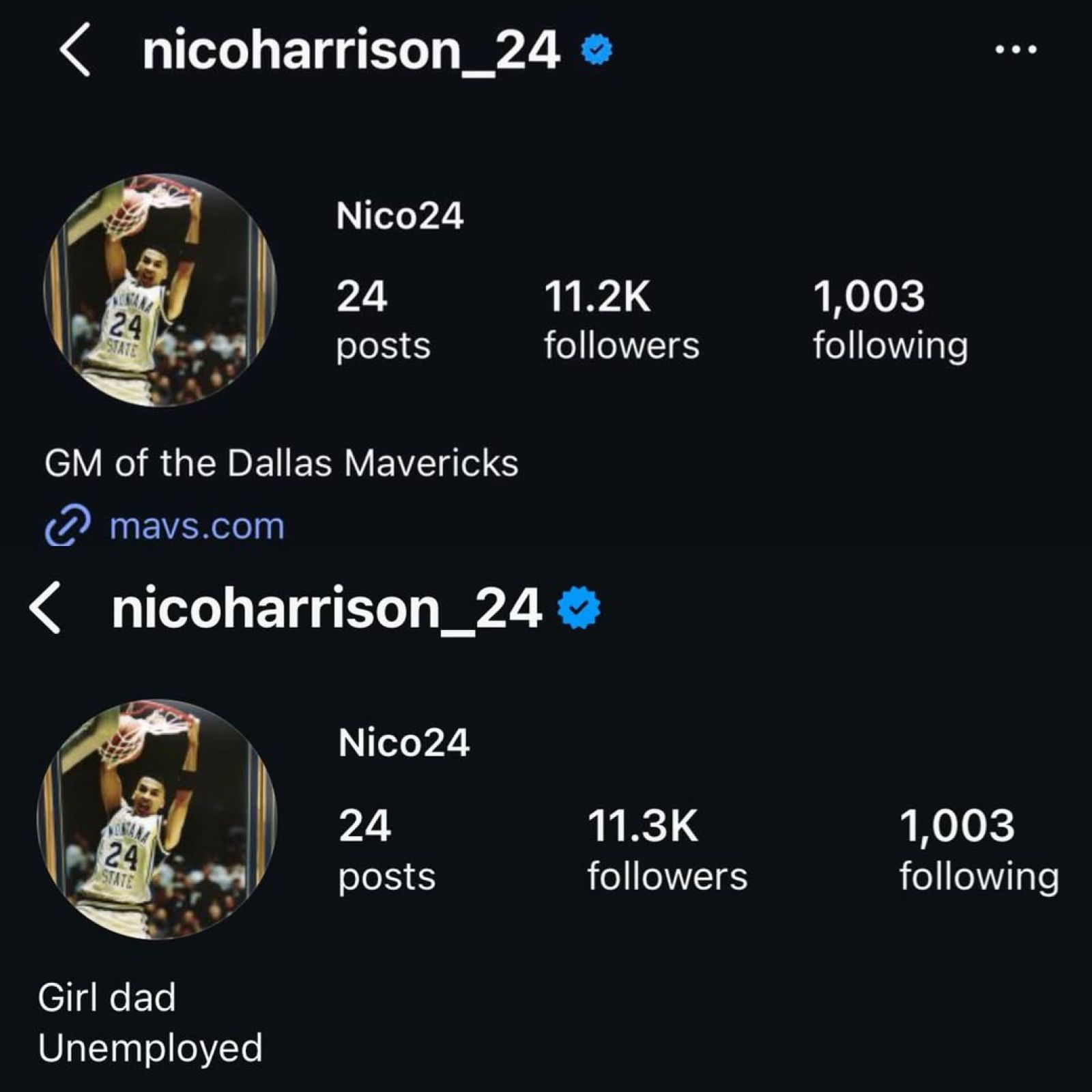Viewport: 1092px width, 1092px height.
Task: View the 11.3K followers list
Action: pyautogui.click(x=667, y=850)
